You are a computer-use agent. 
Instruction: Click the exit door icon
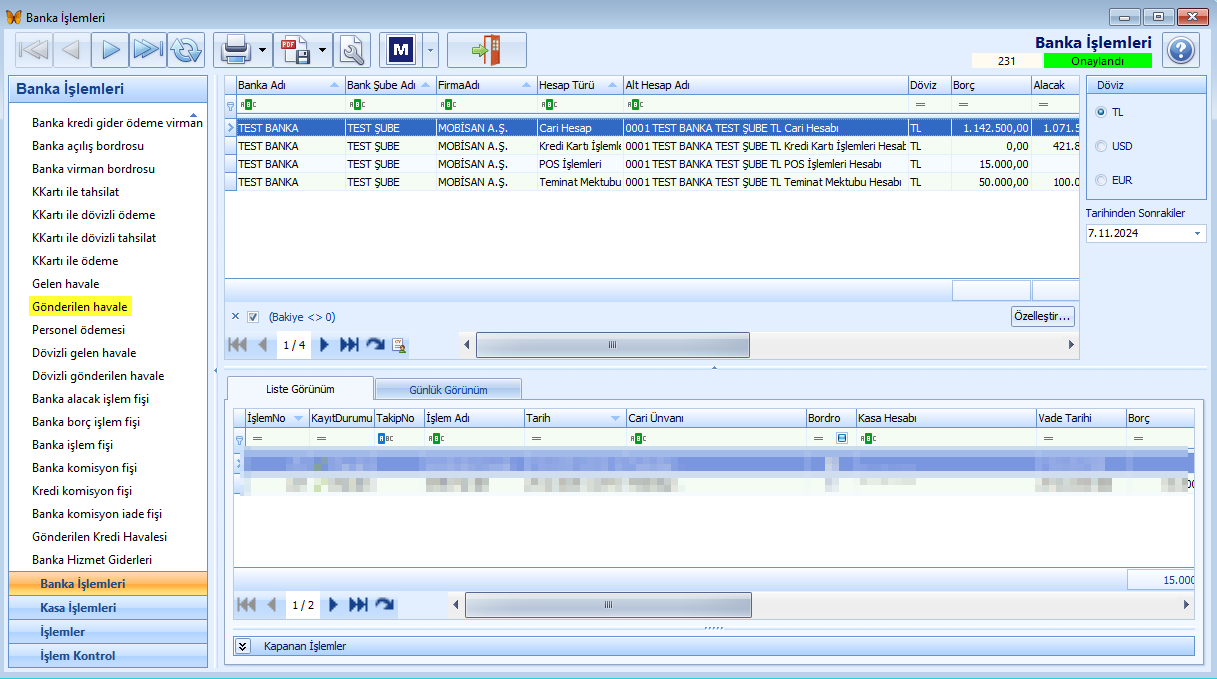click(x=487, y=49)
